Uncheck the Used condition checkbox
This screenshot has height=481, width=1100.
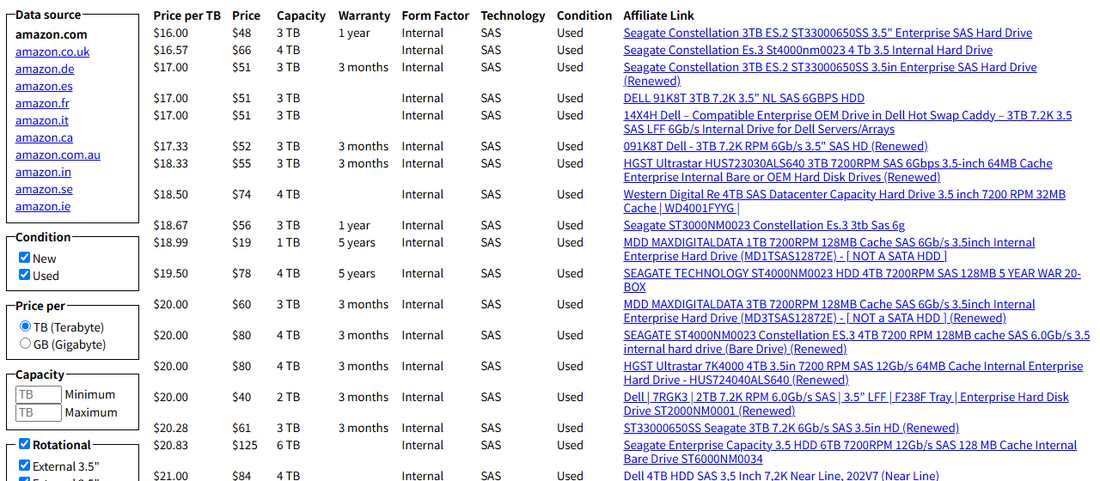(25, 275)
